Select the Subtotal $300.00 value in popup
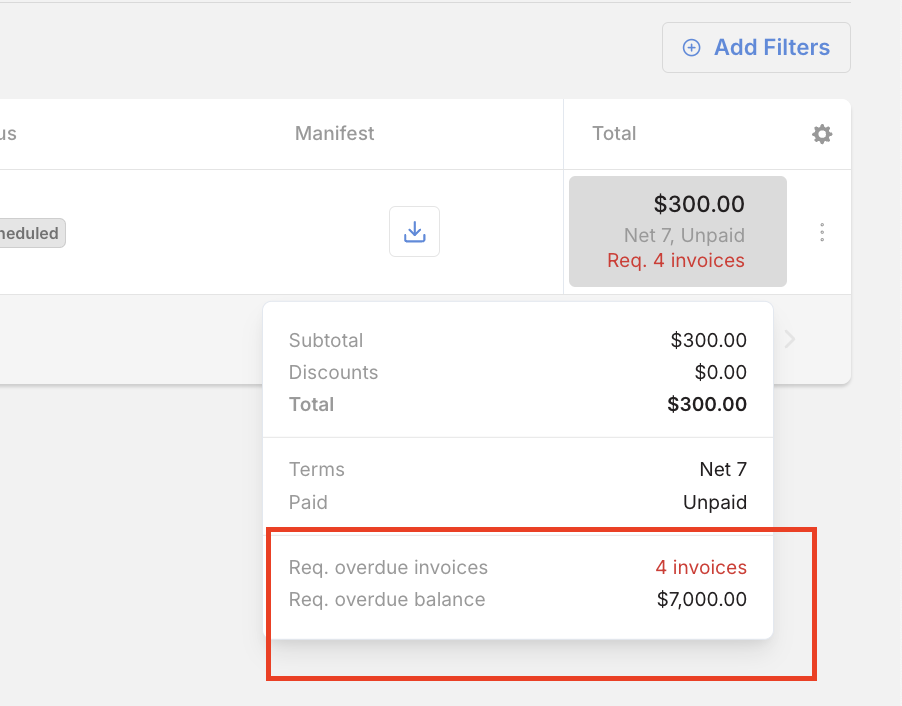Viewport: 902px width, 706px height. point(708,340)
